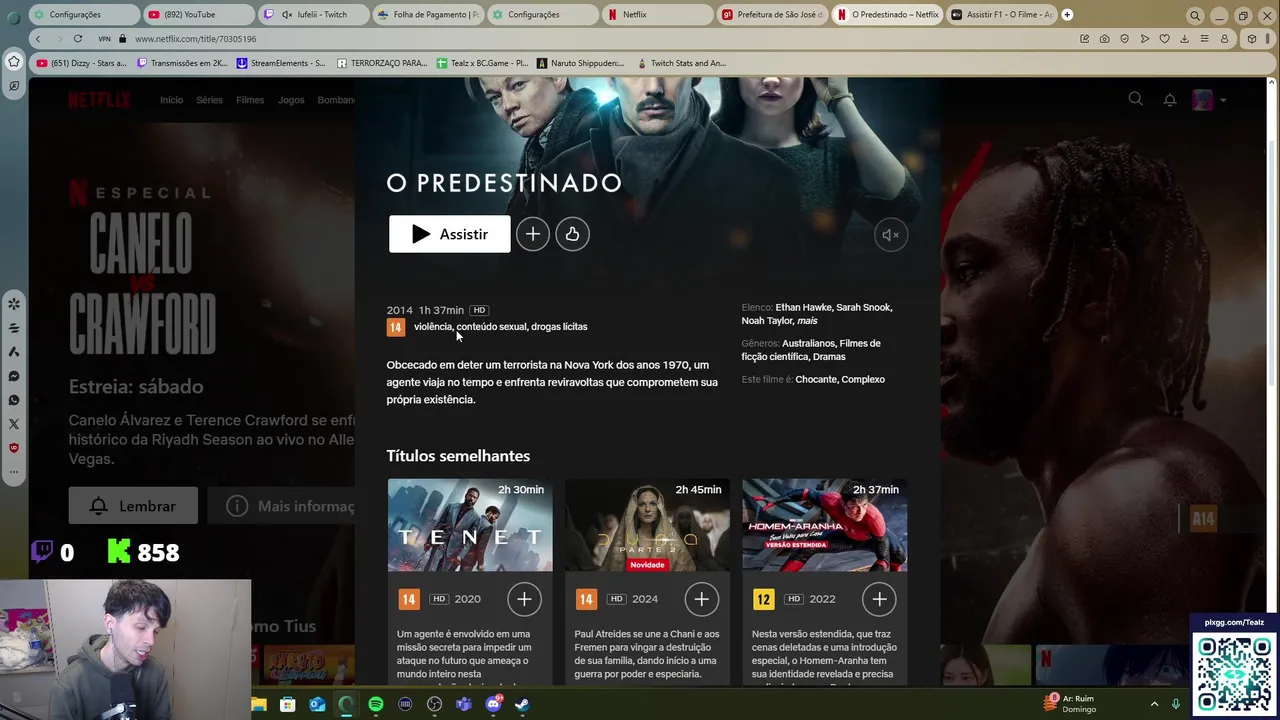Open StreamElements bookmark
Screen dimensions: 1280x720
[281, 63]
